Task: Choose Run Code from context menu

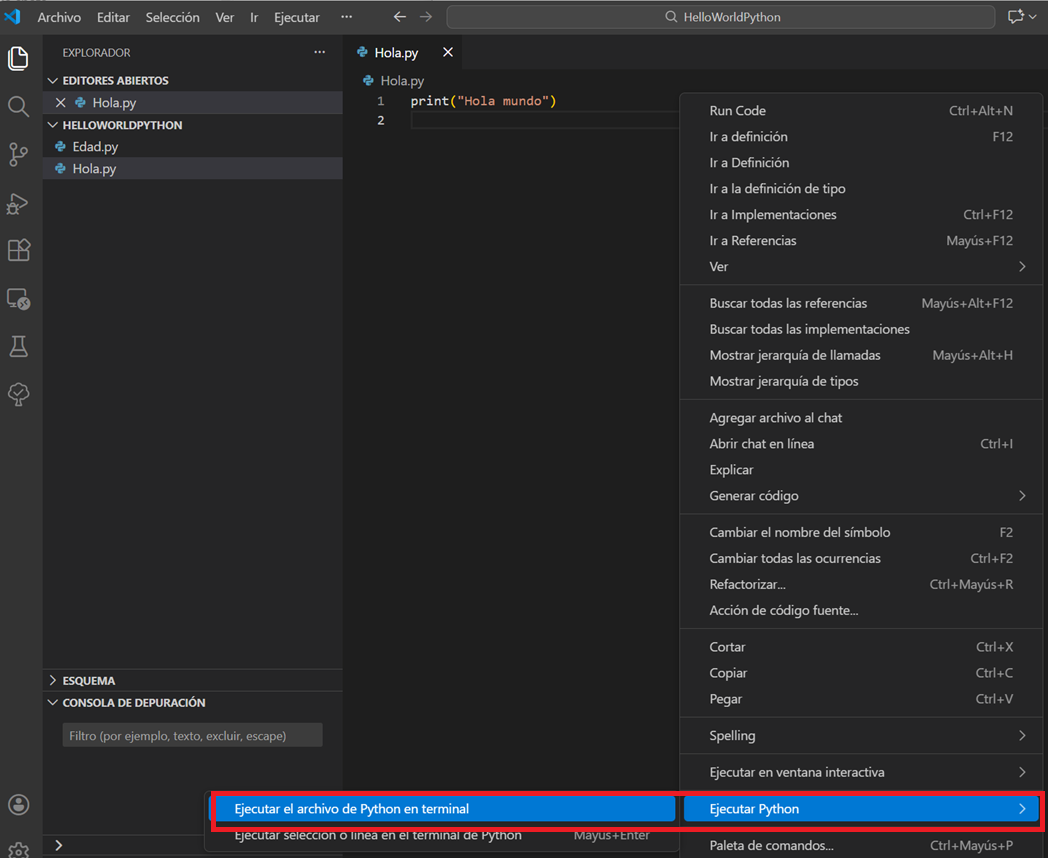Action: (737, 111)
